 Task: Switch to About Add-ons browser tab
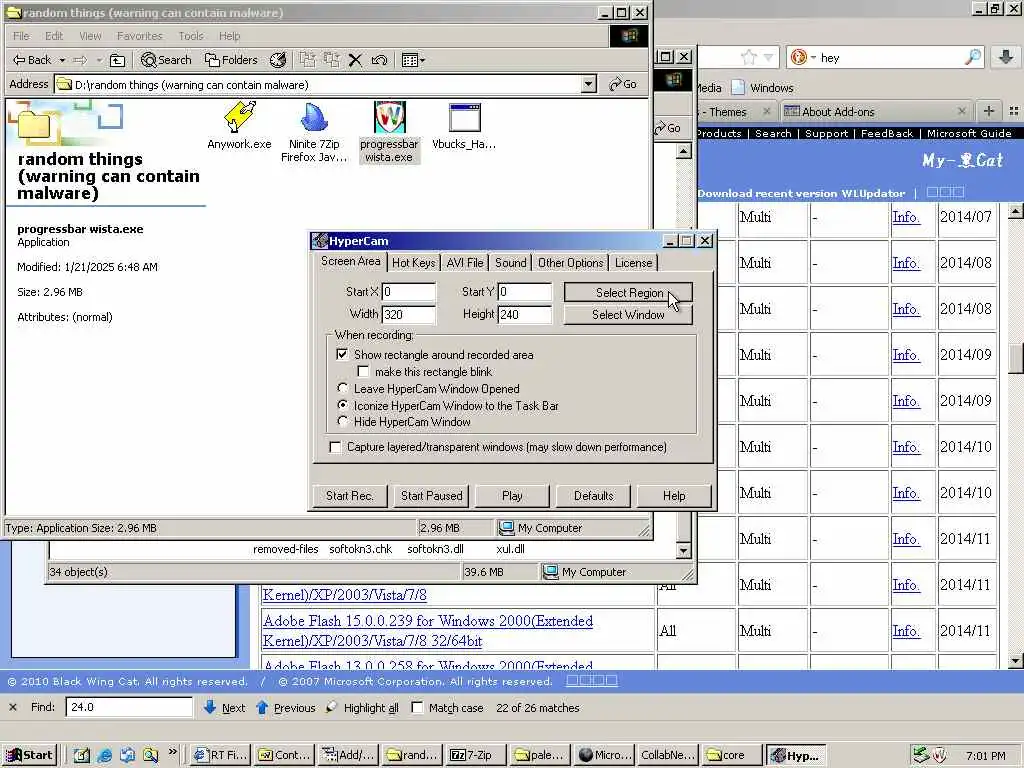pyautogui.click(x=875, y=112)
